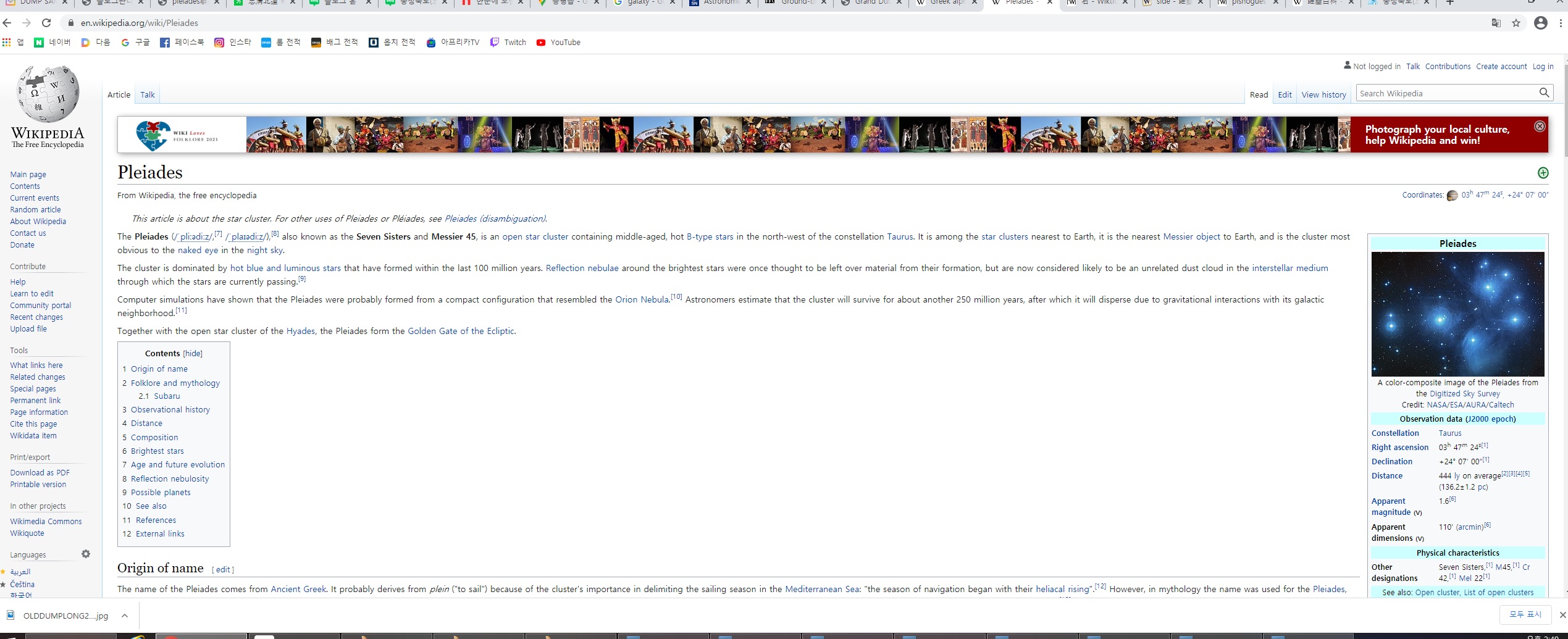Click the Čeština language link
Viewport: 1568px width, 639px height.
(x=22, y=584)
